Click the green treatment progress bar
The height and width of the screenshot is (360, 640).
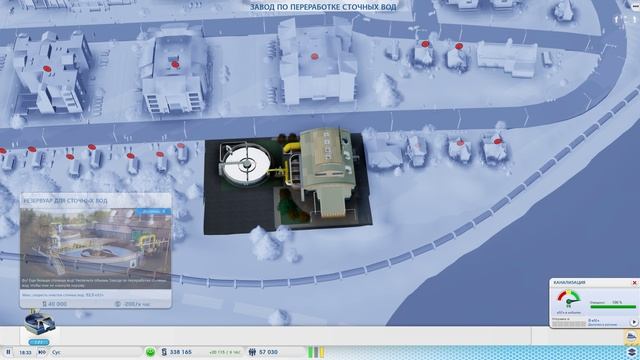(613, 307)
